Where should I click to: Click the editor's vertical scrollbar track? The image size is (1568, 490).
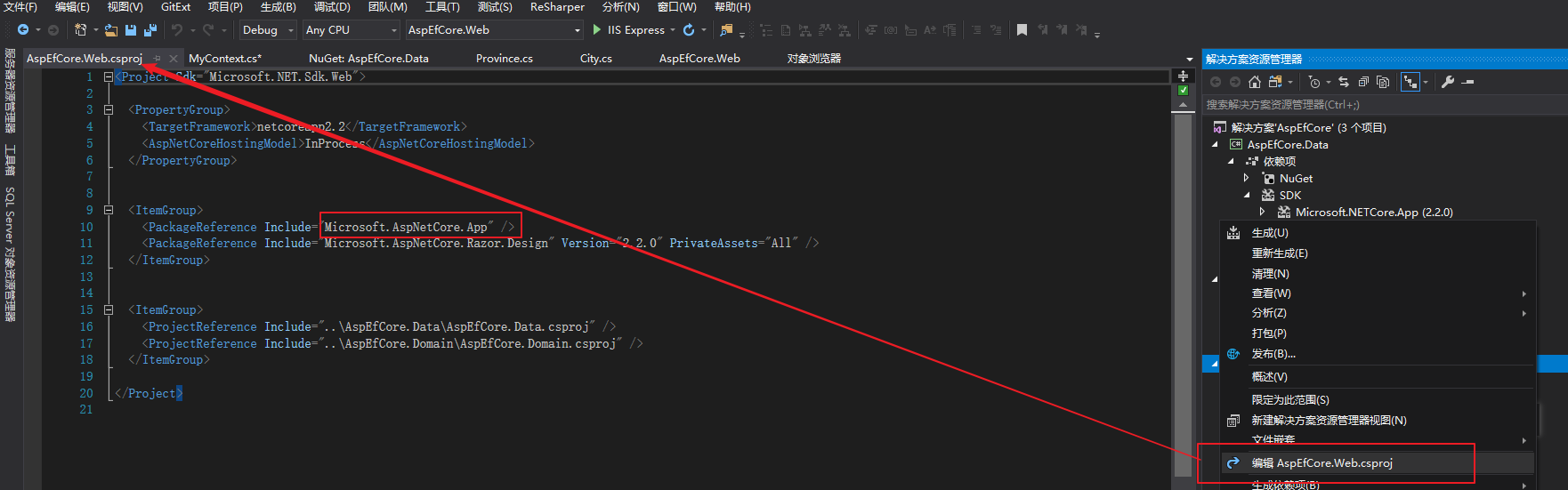pos(1183,267)
